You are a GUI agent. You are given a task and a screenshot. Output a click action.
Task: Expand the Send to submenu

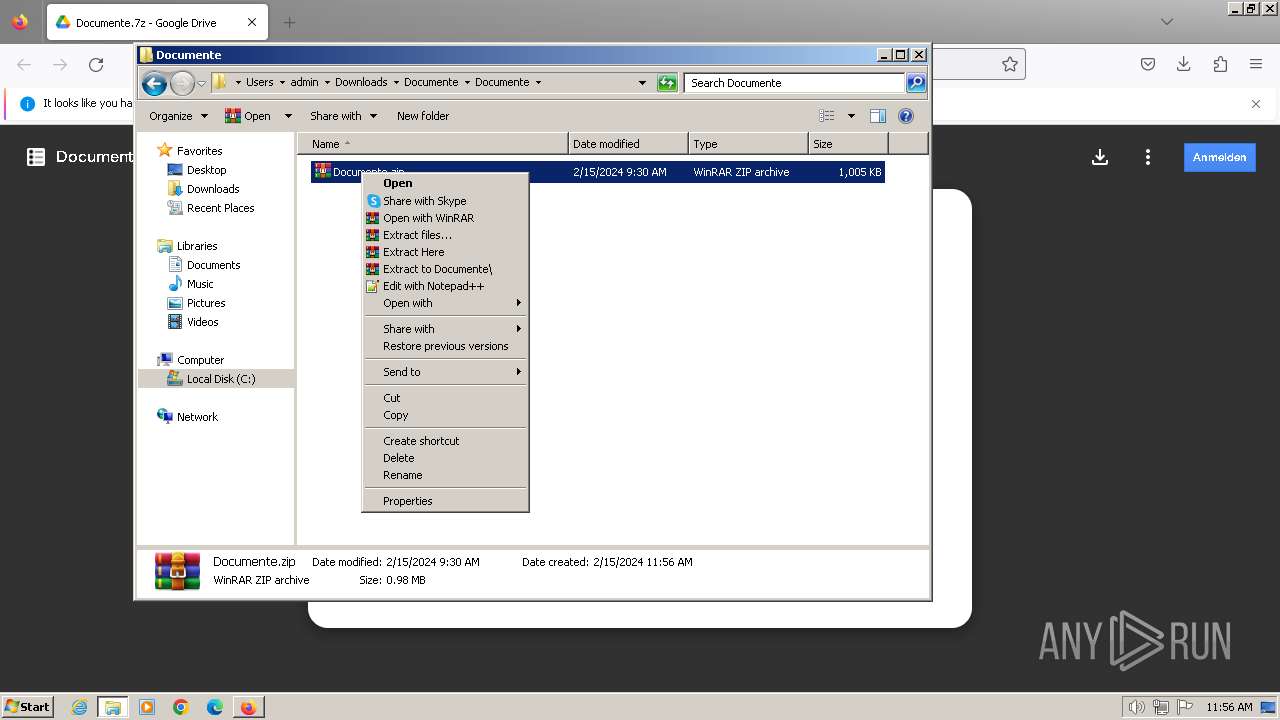click(x=445, y=372)
